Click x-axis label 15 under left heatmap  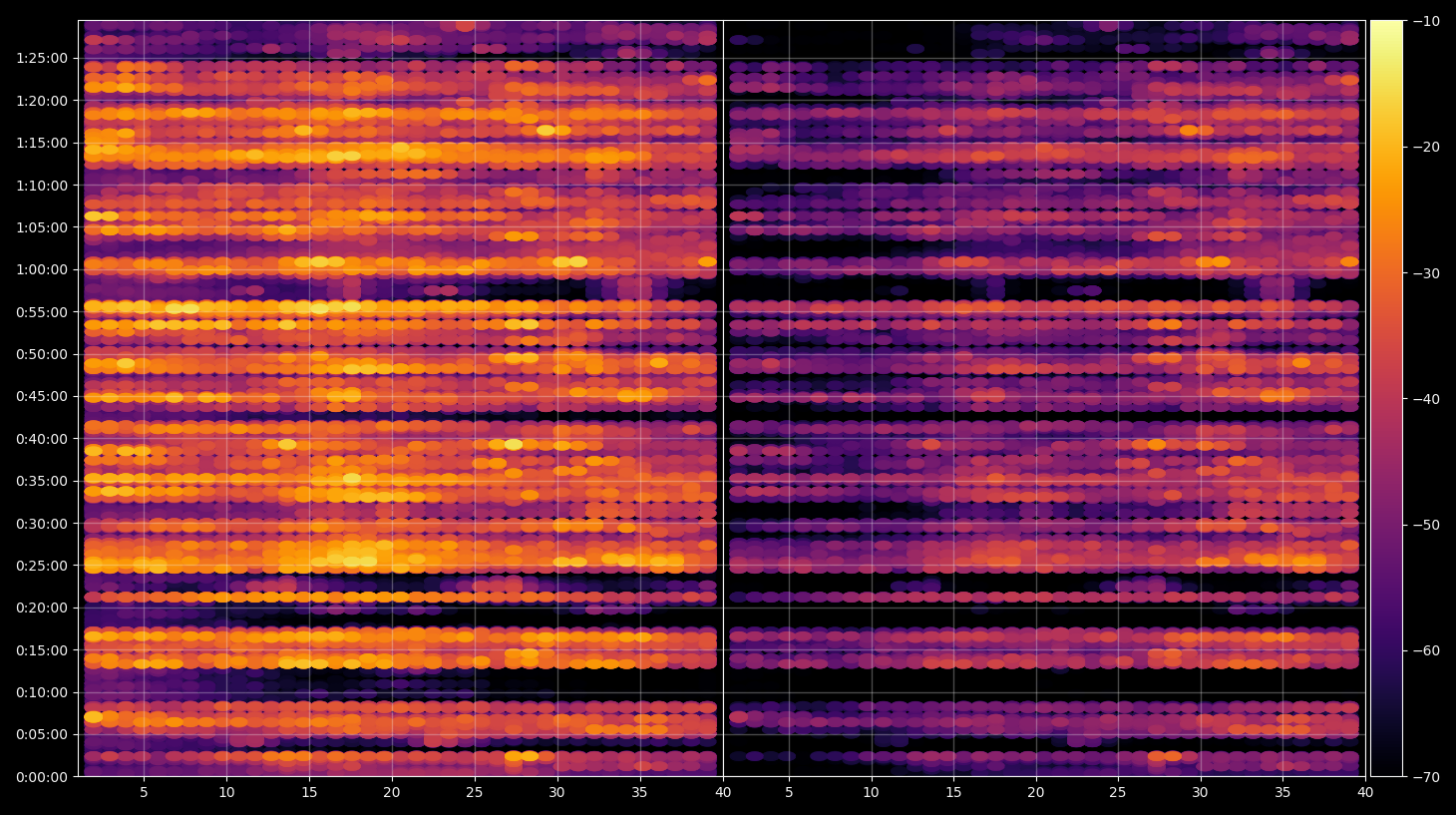[309, 793]
